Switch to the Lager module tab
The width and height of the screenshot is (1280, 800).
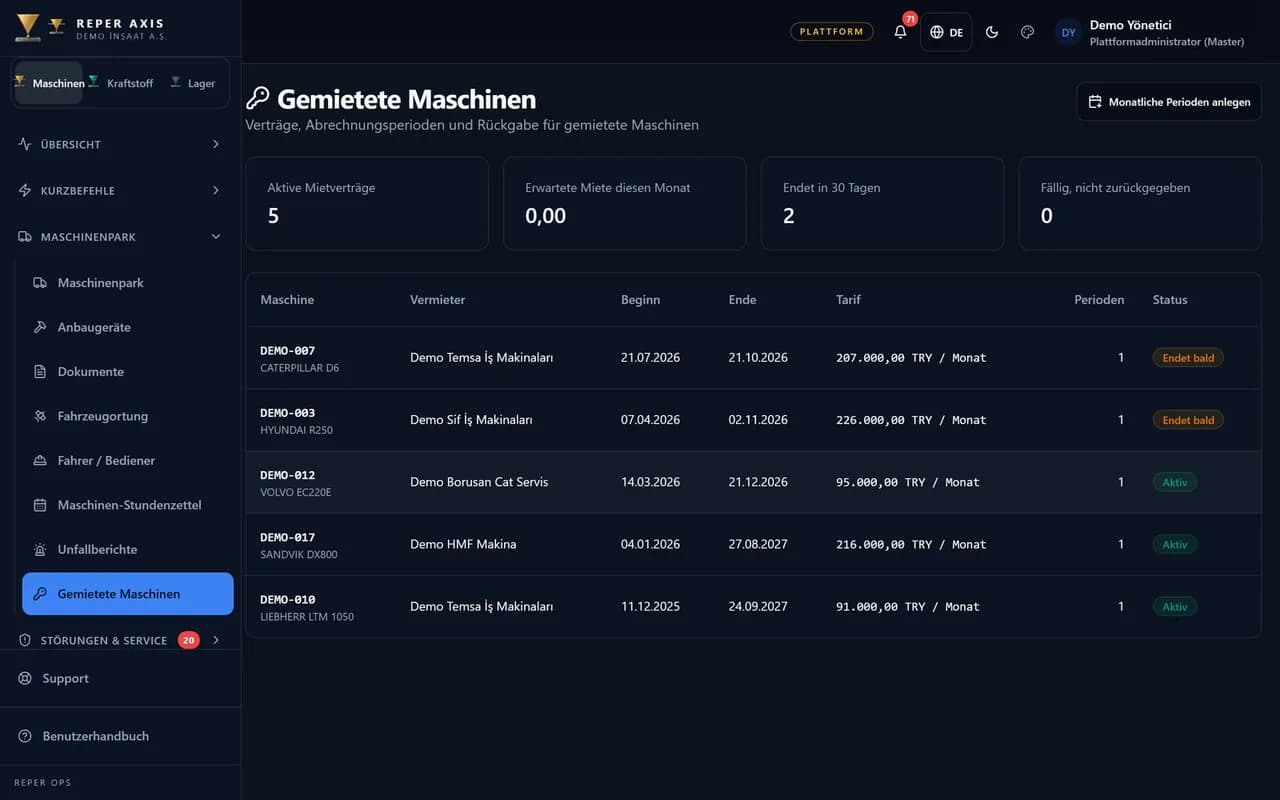coord(193,83)
